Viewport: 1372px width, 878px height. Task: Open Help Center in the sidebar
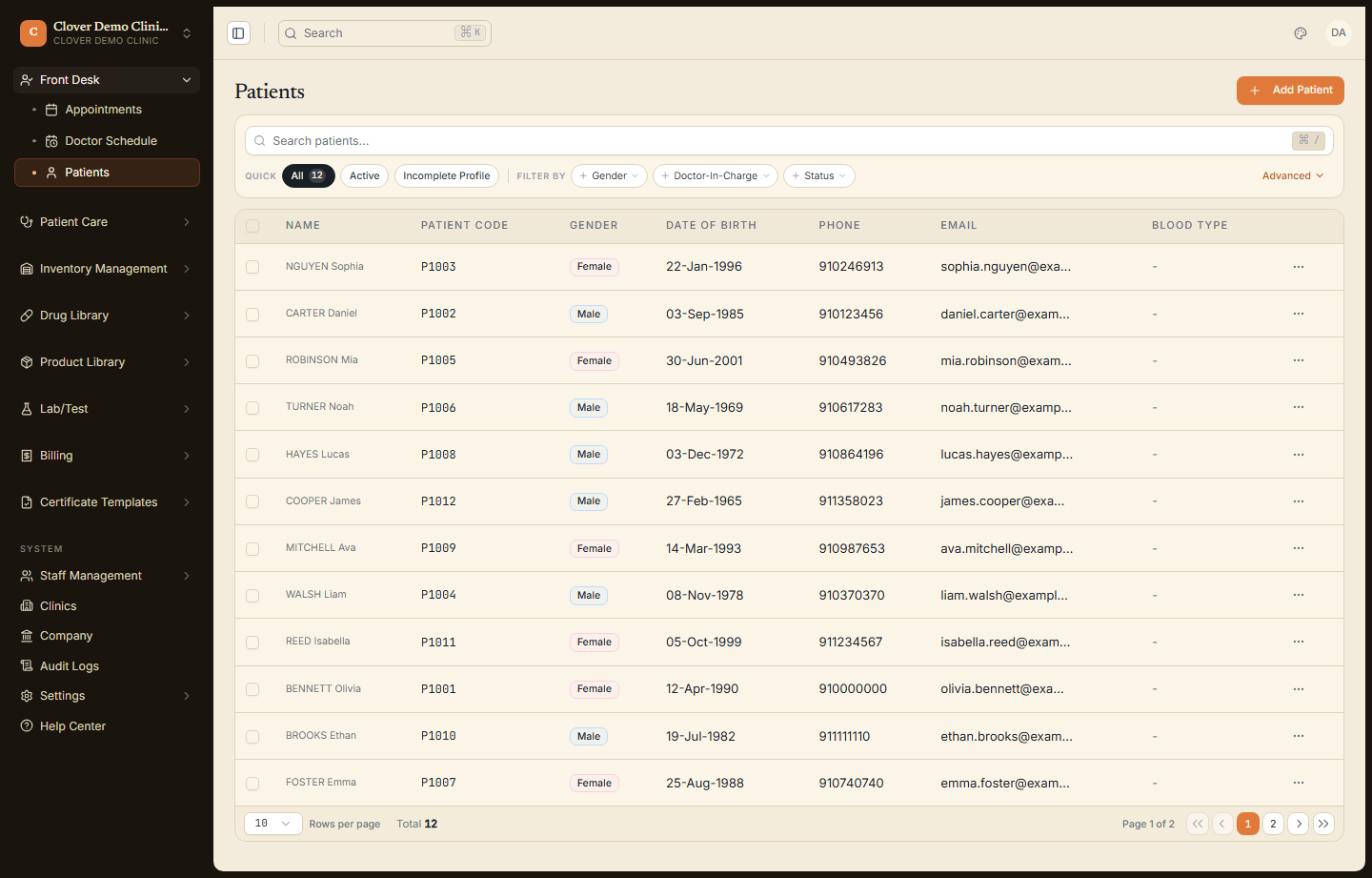[107, 726]
